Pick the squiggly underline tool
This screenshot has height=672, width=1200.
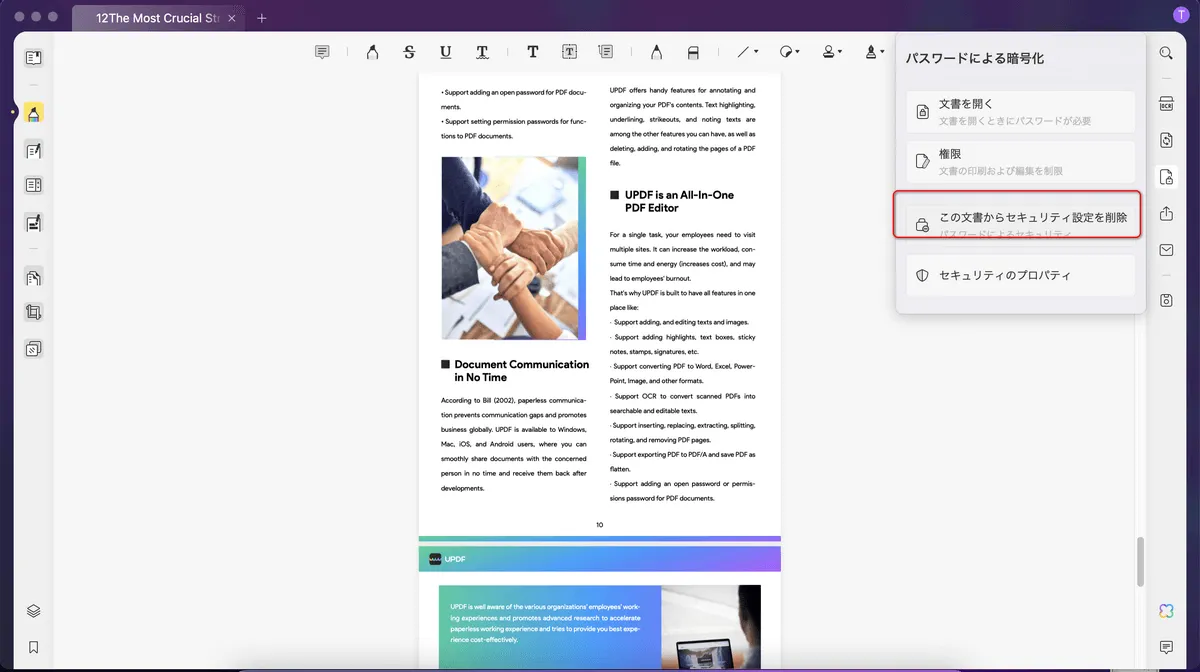point(482,52)
